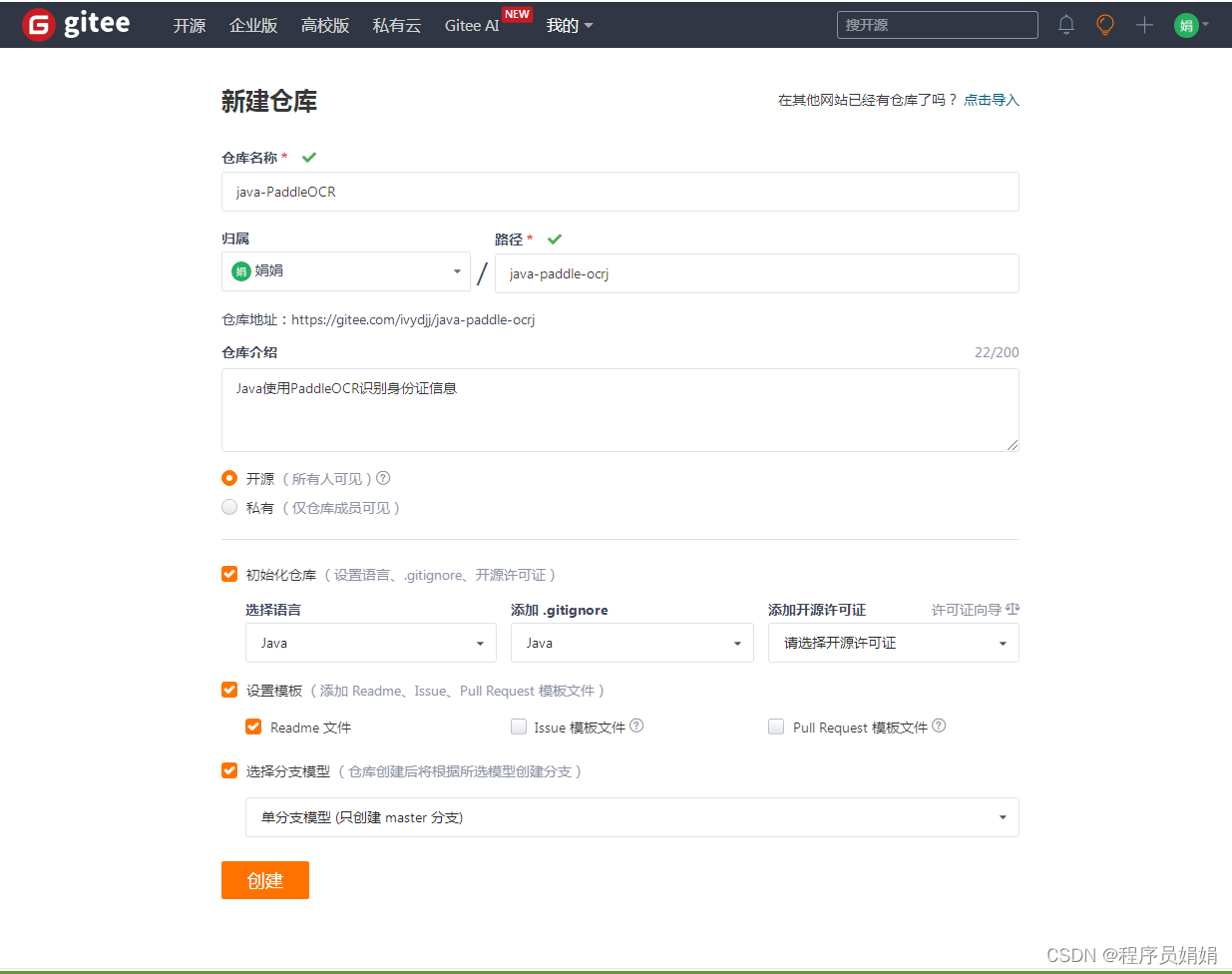Click help icon next to Issue 模板文件
Screen dimensions: 1232x974
(x=636, y=726)
